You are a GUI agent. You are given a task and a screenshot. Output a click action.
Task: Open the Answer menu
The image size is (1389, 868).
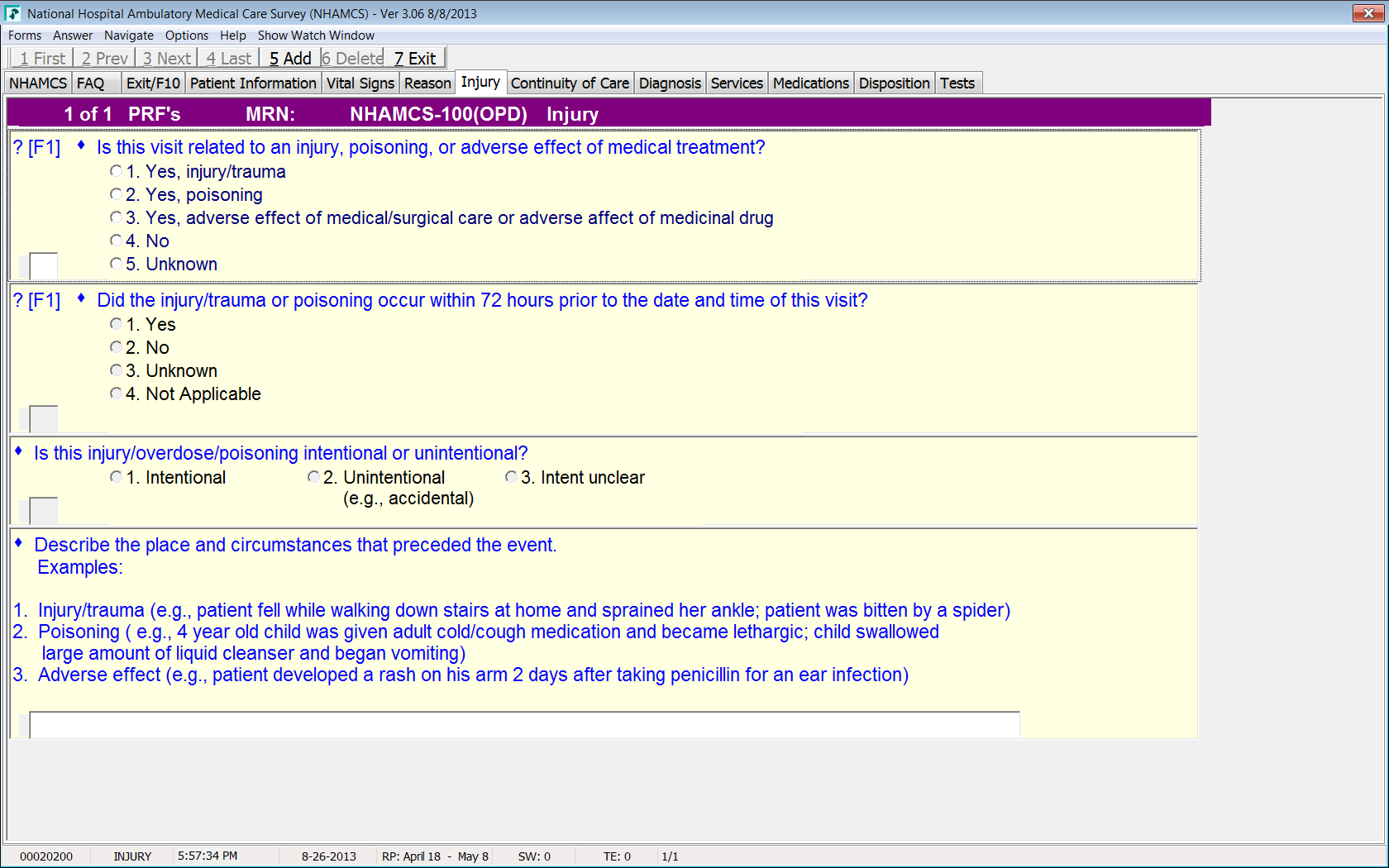click(73, 36)
